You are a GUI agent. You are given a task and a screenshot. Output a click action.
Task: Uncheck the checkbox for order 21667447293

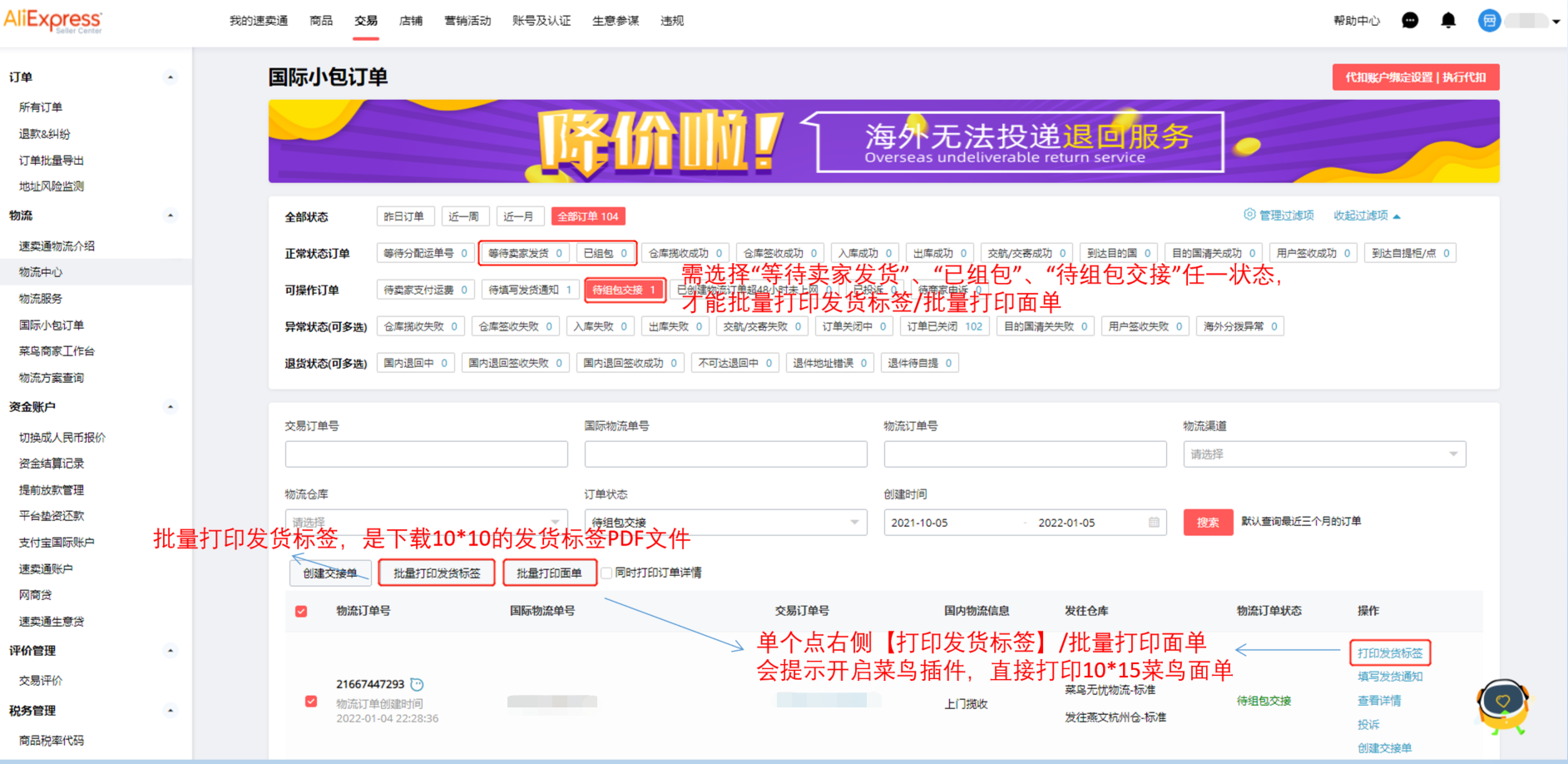pos(311,701)
